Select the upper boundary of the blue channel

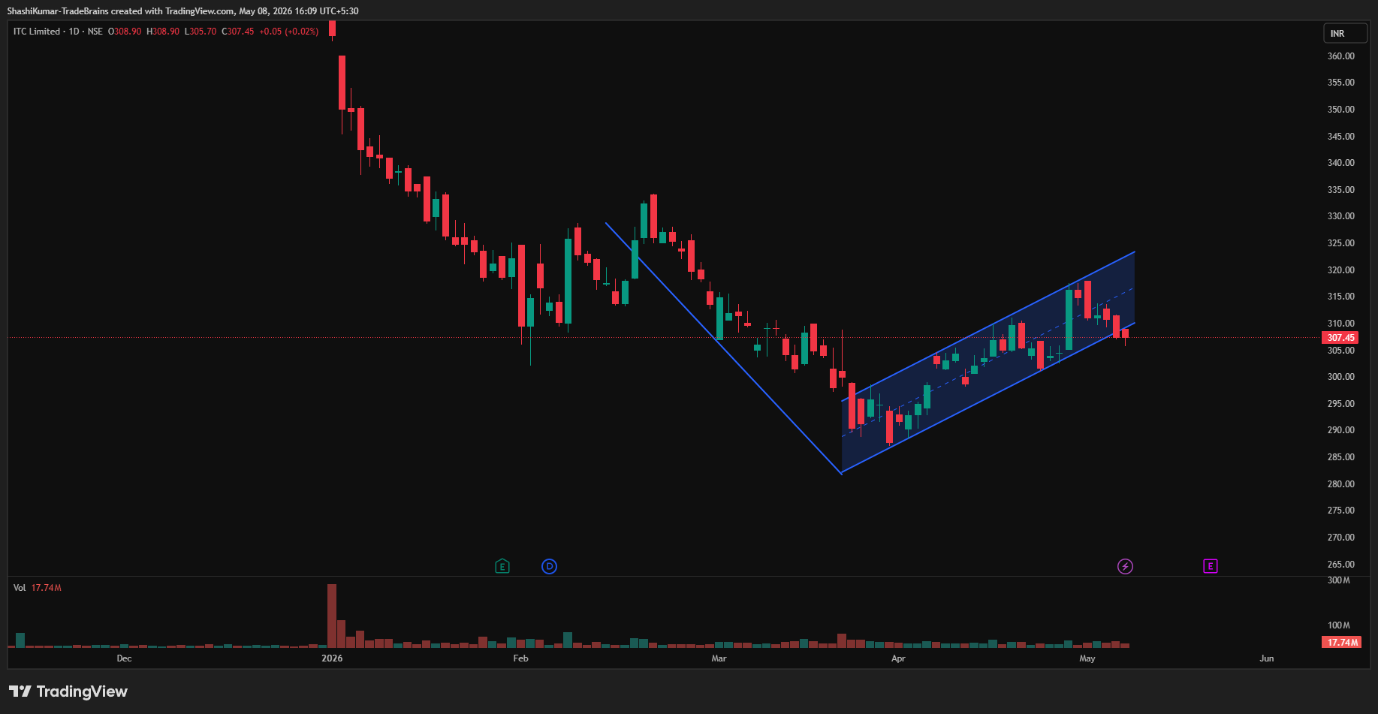tap(988, 327)
